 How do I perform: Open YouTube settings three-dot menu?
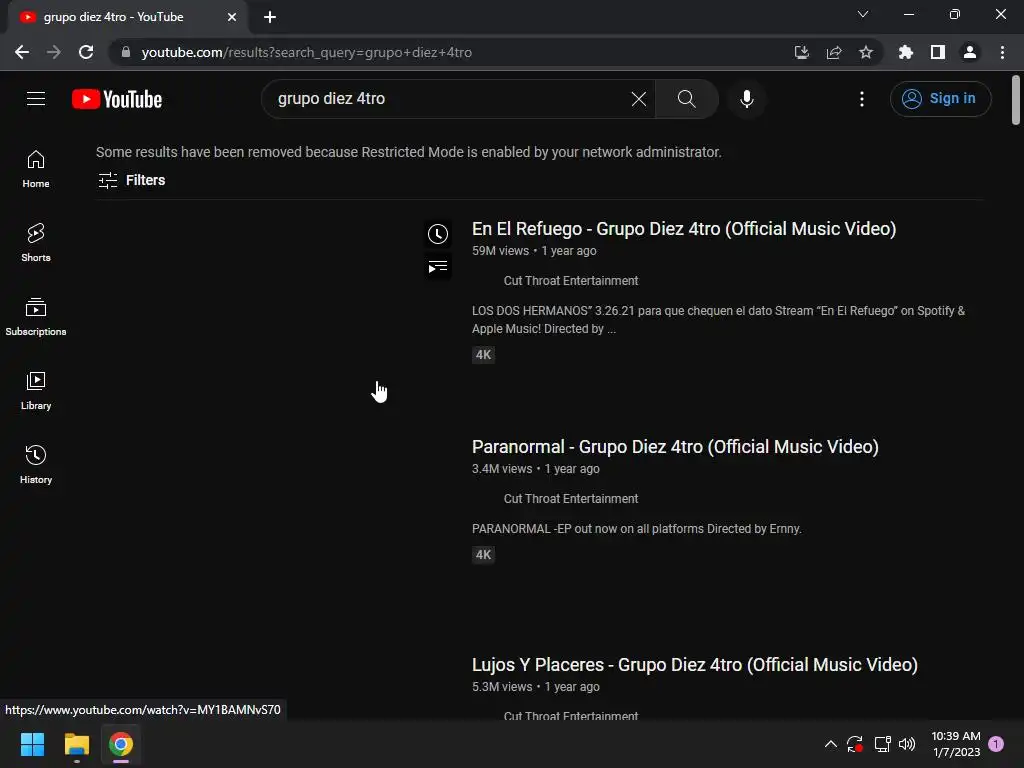tap(861, 99)
